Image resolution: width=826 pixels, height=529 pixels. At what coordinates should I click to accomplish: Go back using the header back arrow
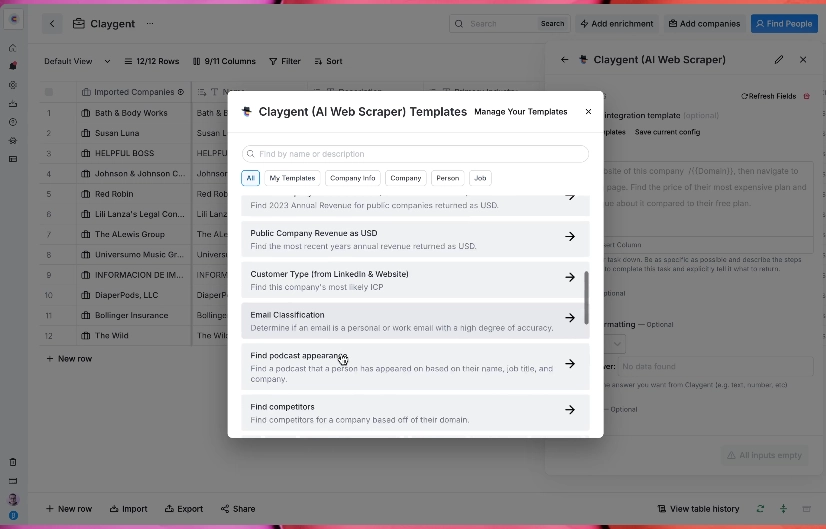(52, 24)
